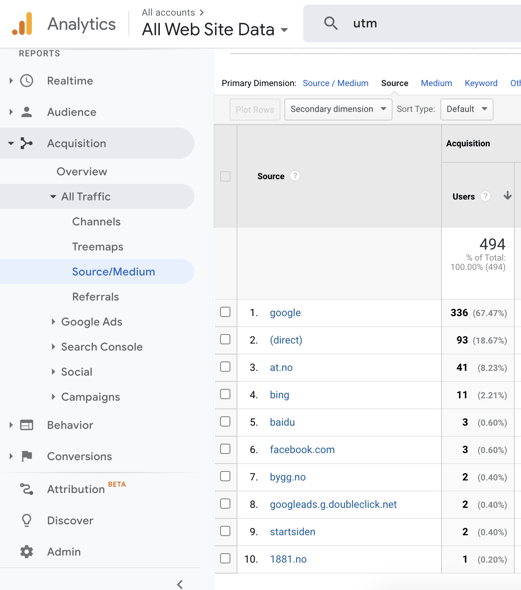Open the Referrals report
The image size is (521, 590).
96,297
